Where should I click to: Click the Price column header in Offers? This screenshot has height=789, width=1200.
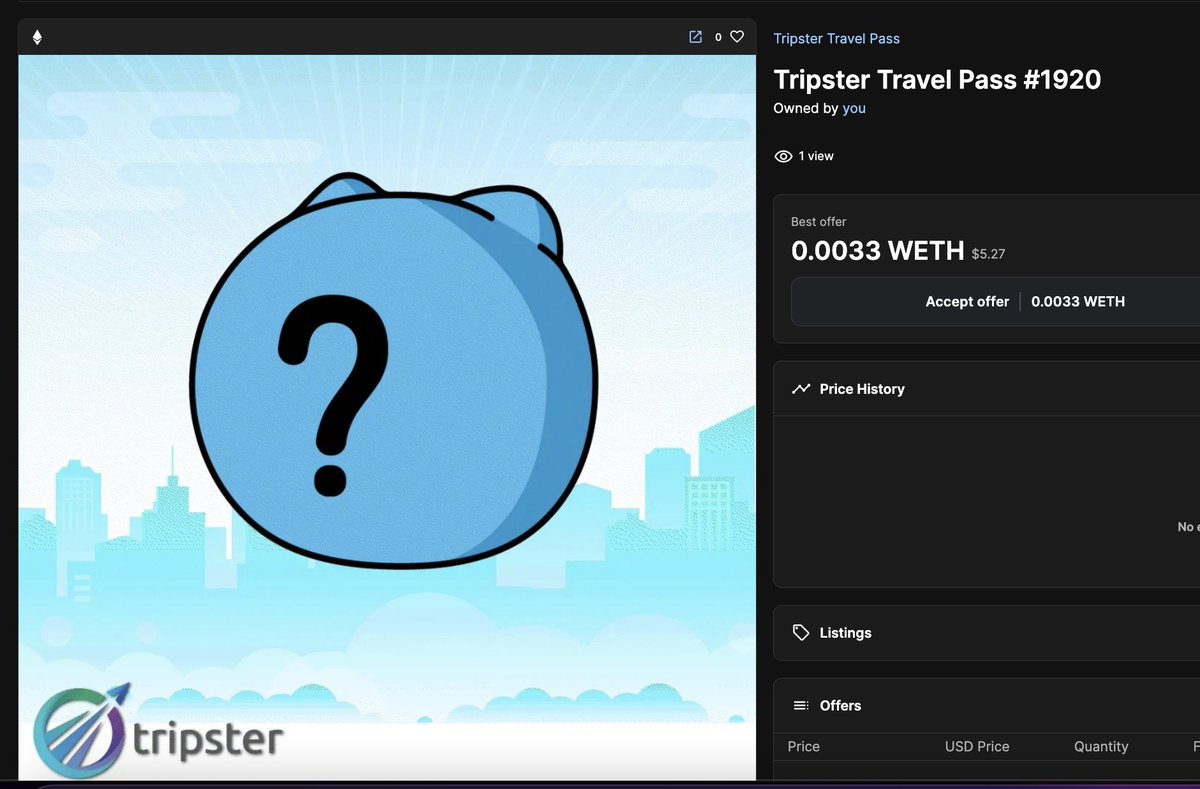[804, 746]
